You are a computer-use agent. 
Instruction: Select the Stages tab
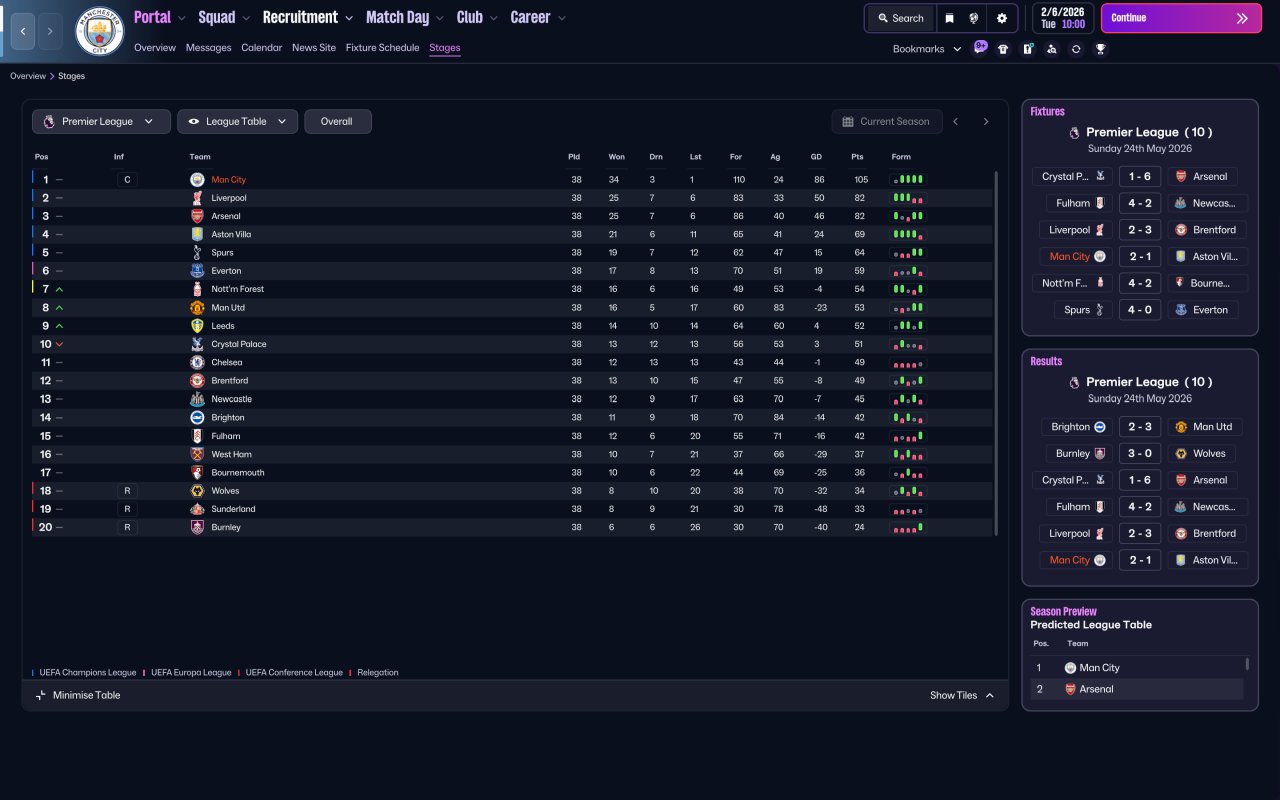[445, 48]
